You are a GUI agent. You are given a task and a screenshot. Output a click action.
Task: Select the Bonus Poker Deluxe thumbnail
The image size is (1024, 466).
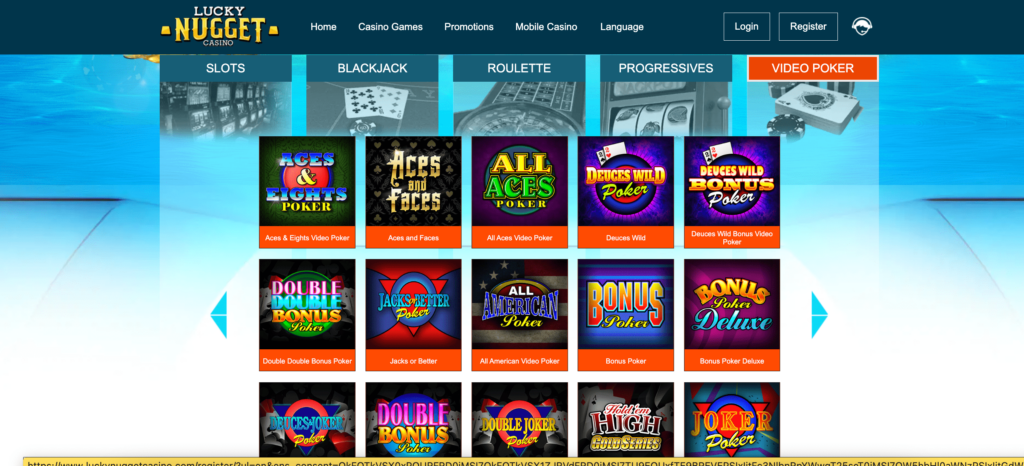pyautogui.click(x=732, y=305)
